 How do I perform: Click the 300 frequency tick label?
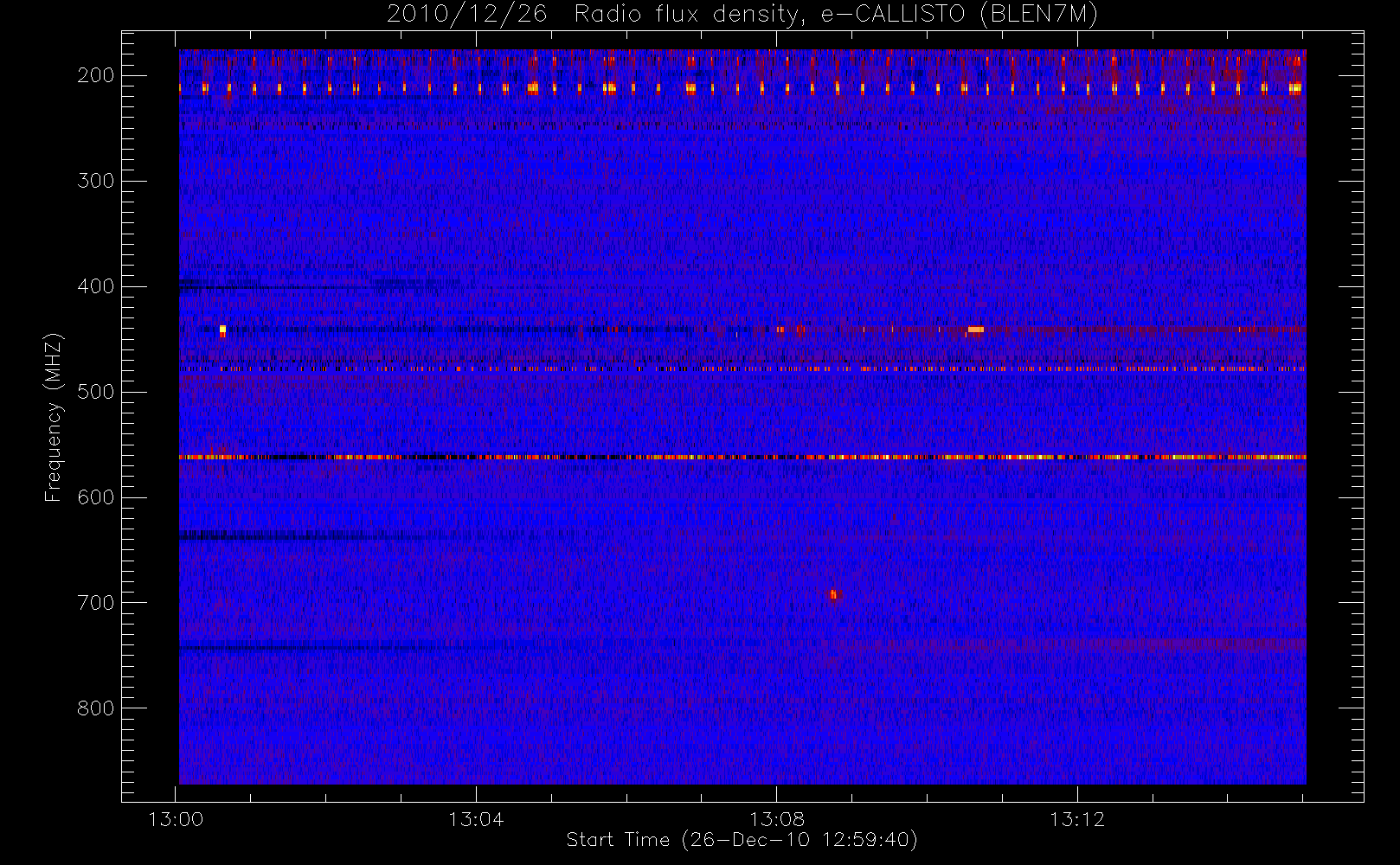[x=96, y=181]
